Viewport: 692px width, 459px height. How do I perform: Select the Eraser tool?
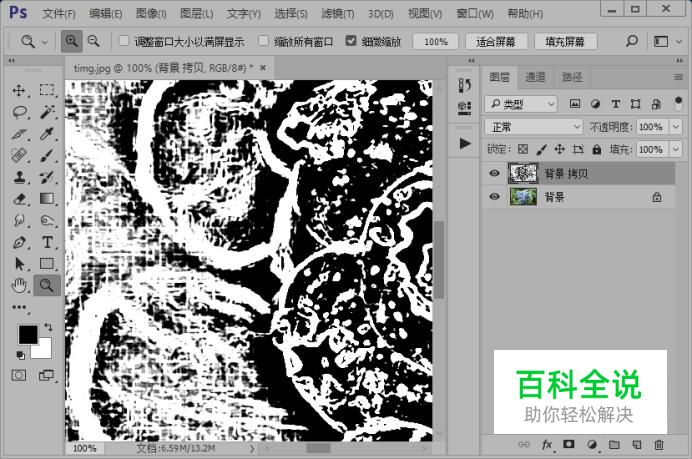click(x=19, y=199)
